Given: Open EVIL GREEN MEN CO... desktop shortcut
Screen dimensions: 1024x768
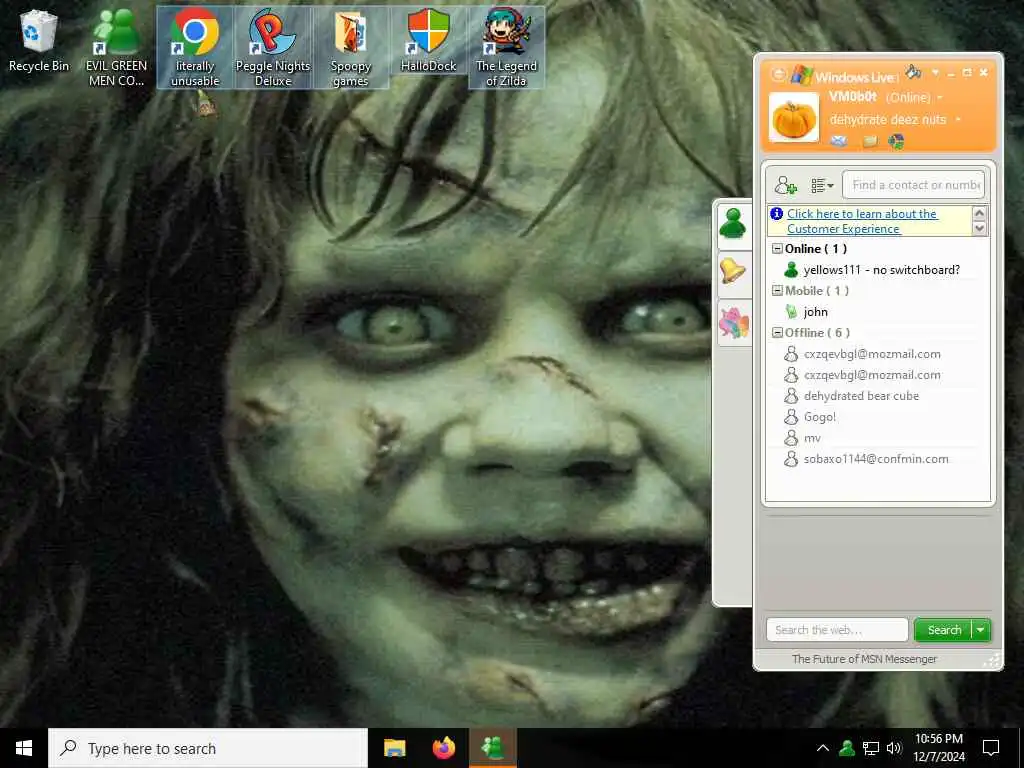Looking at the screenshot, I should (x=116, y=47).
